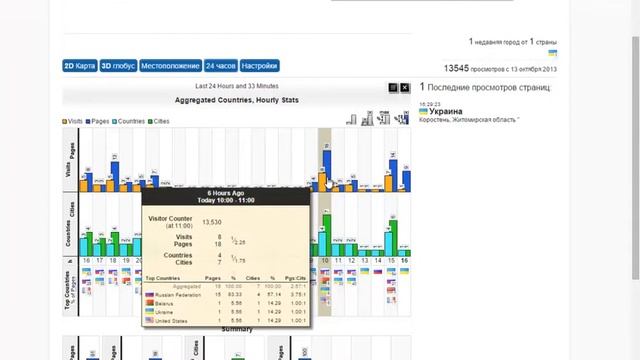Click the United States flag under hour 15
640x360 pixels.
(391, 300)
